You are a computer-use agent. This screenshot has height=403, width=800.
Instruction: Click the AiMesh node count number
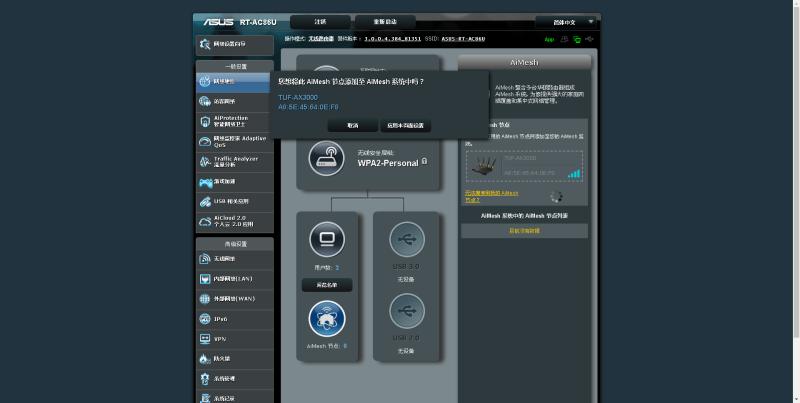pyautogui.click(x=345, y=346)
